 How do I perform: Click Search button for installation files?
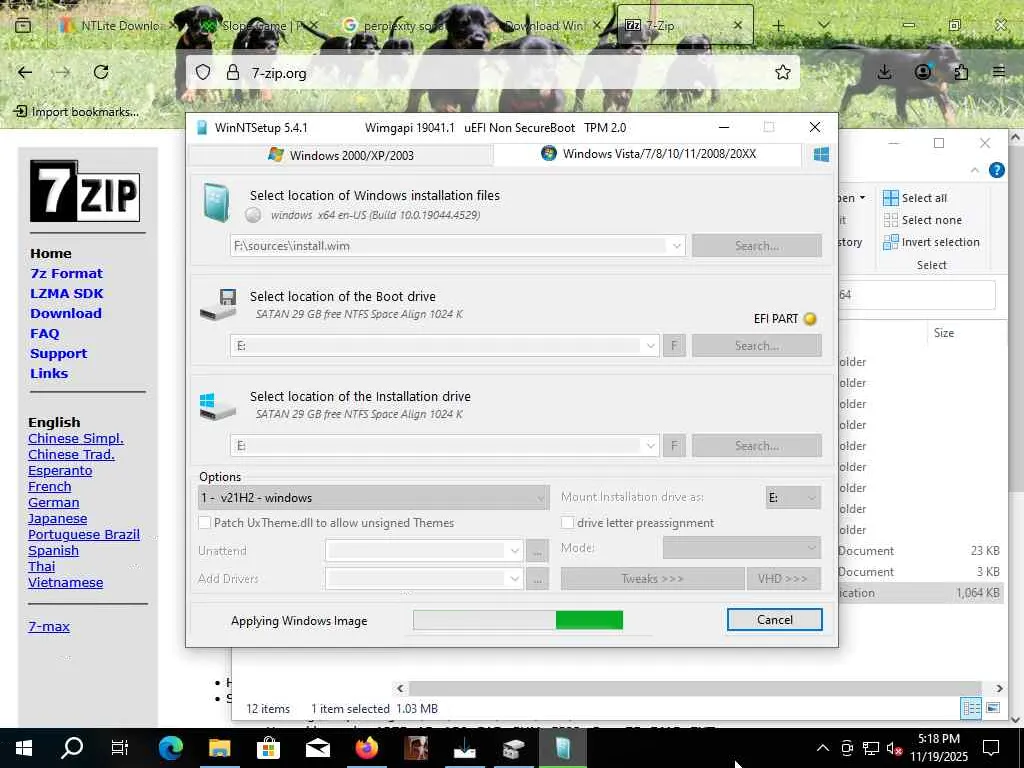757,246
